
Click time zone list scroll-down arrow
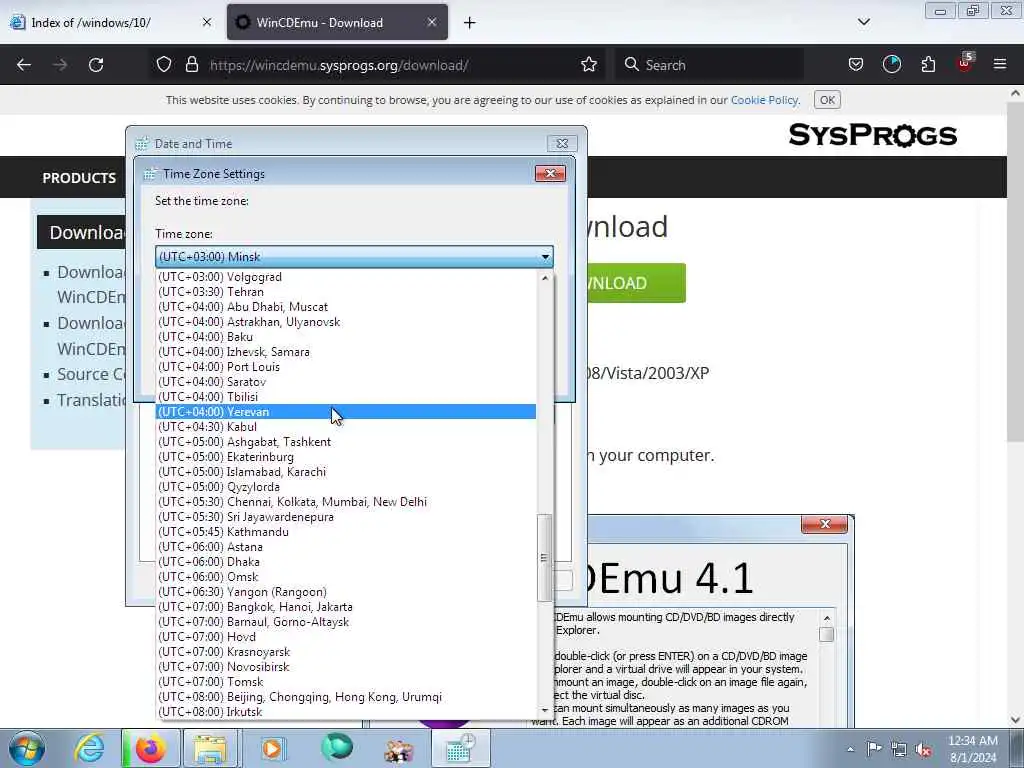point(545,711)
